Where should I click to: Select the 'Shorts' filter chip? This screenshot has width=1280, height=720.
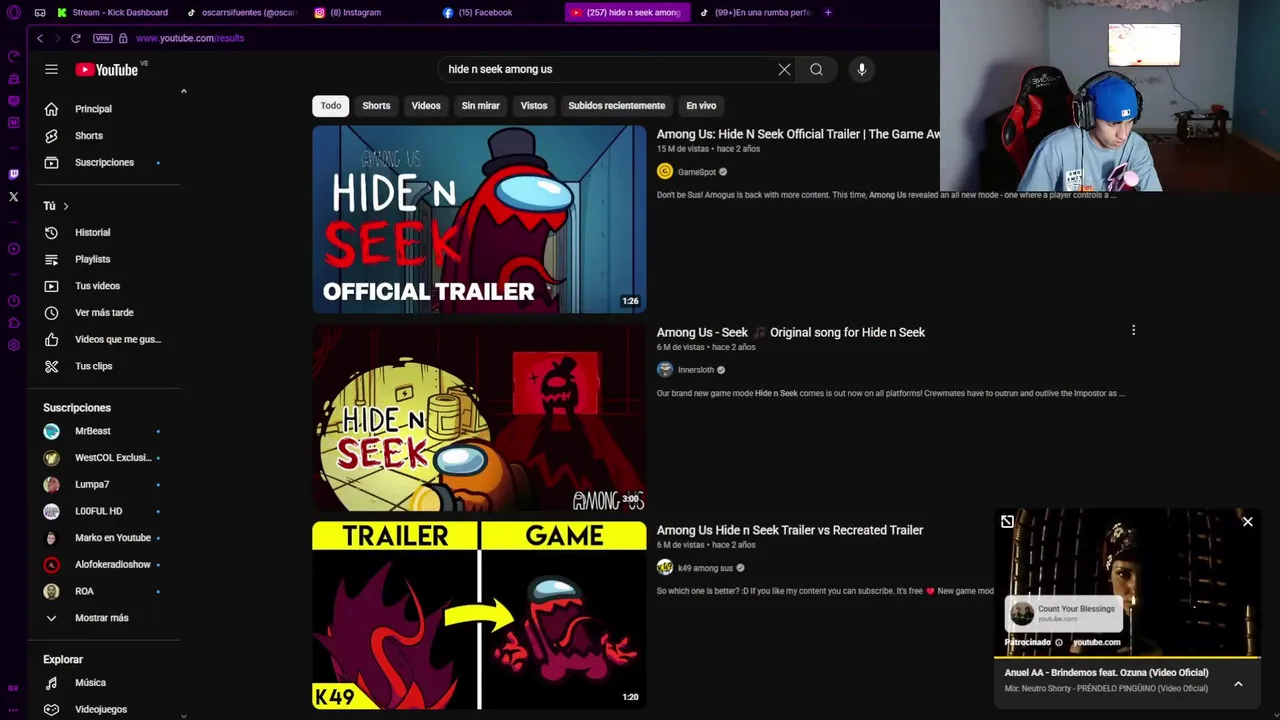coord(376,106)
